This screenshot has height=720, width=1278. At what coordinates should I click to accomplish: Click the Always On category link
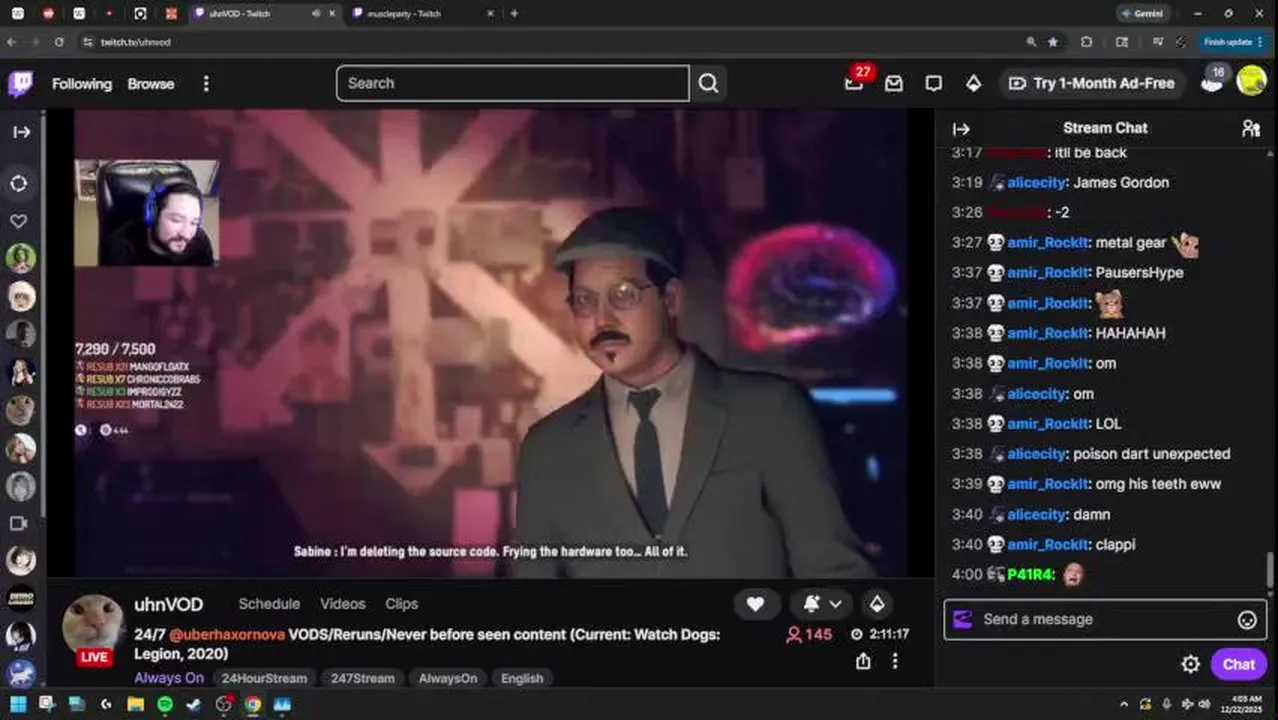(x=169, y=678)
